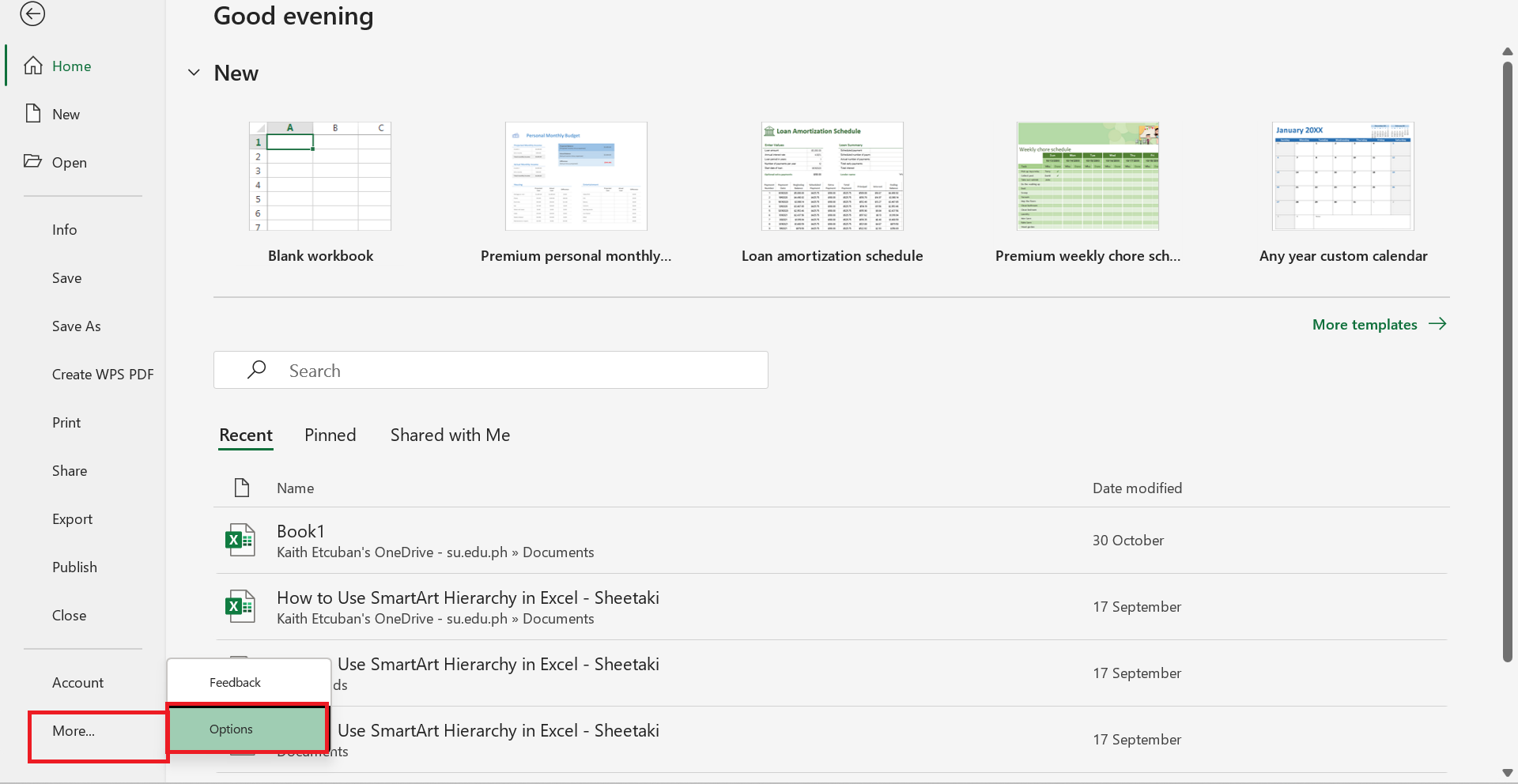The width and height of the screenshot is (1518, 784).
Task: Click the More templates arrow icon
Action: point(1437,324)
